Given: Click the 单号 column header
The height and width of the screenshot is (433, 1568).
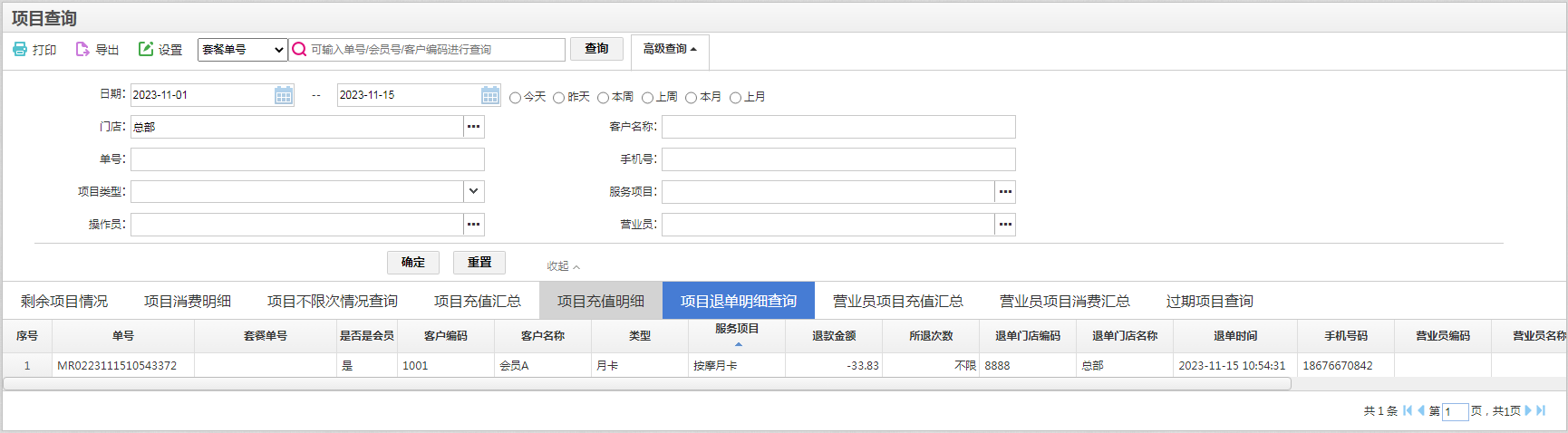Looking at the screenshot, I should point(123,336).
